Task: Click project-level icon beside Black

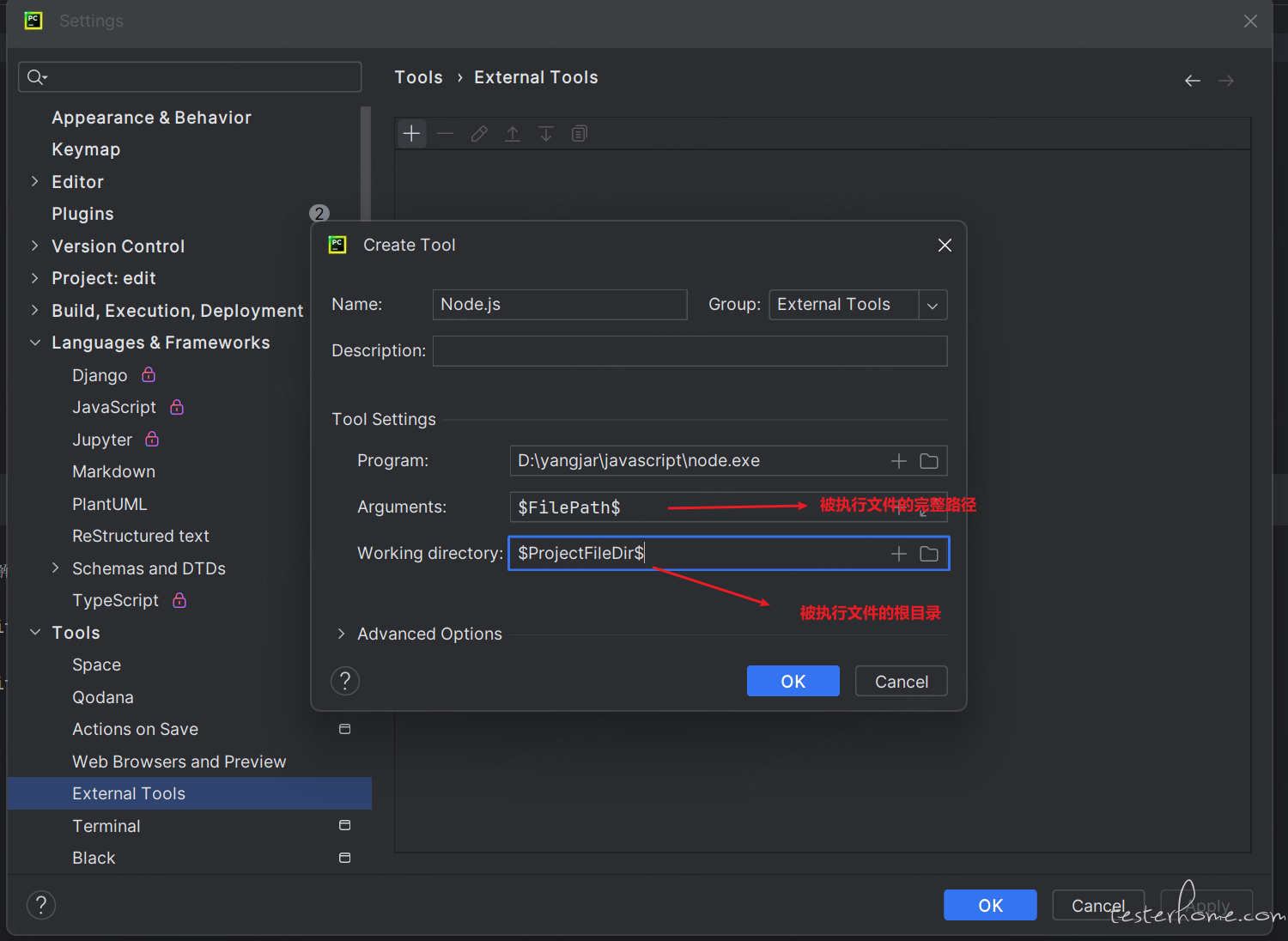Action: pos(345,858)
